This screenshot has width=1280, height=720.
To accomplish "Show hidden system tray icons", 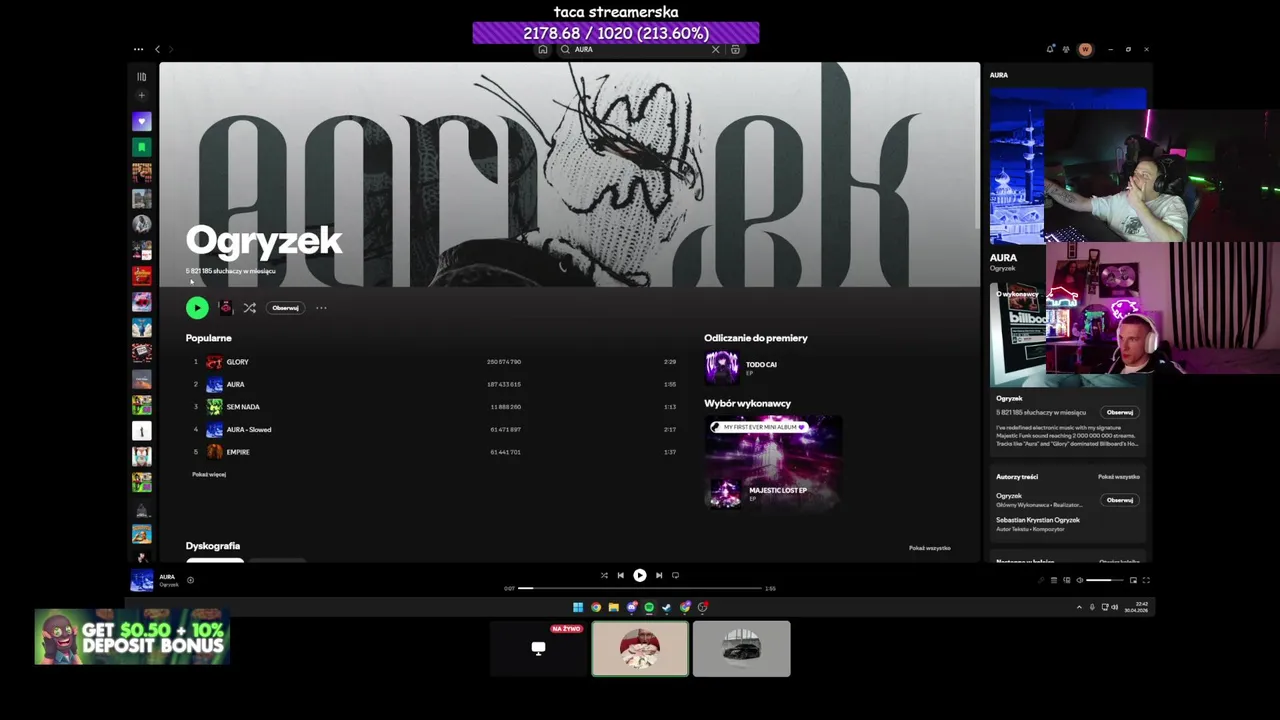I will [1079, 607].
